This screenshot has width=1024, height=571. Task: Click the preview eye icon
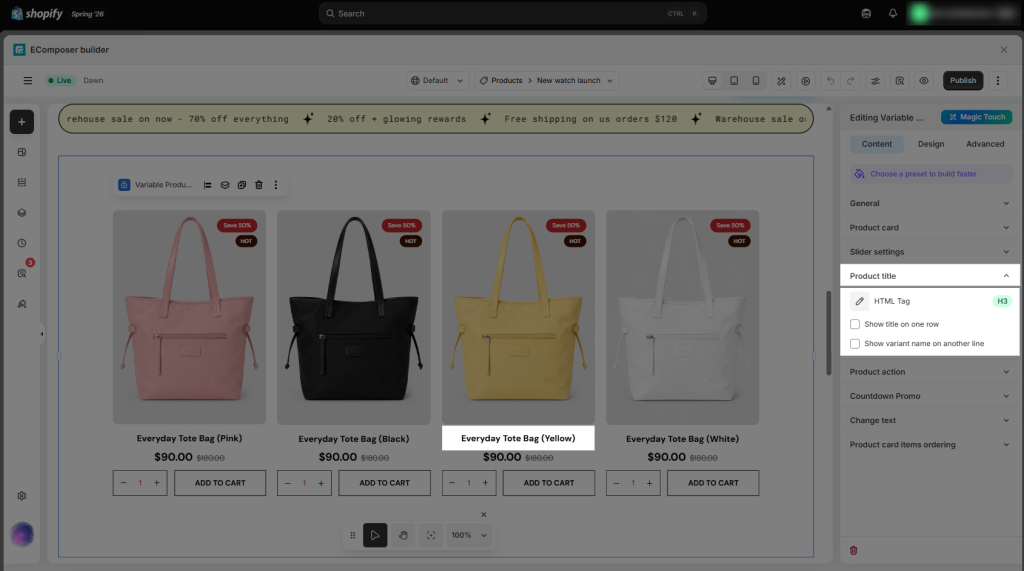(923, 80)
